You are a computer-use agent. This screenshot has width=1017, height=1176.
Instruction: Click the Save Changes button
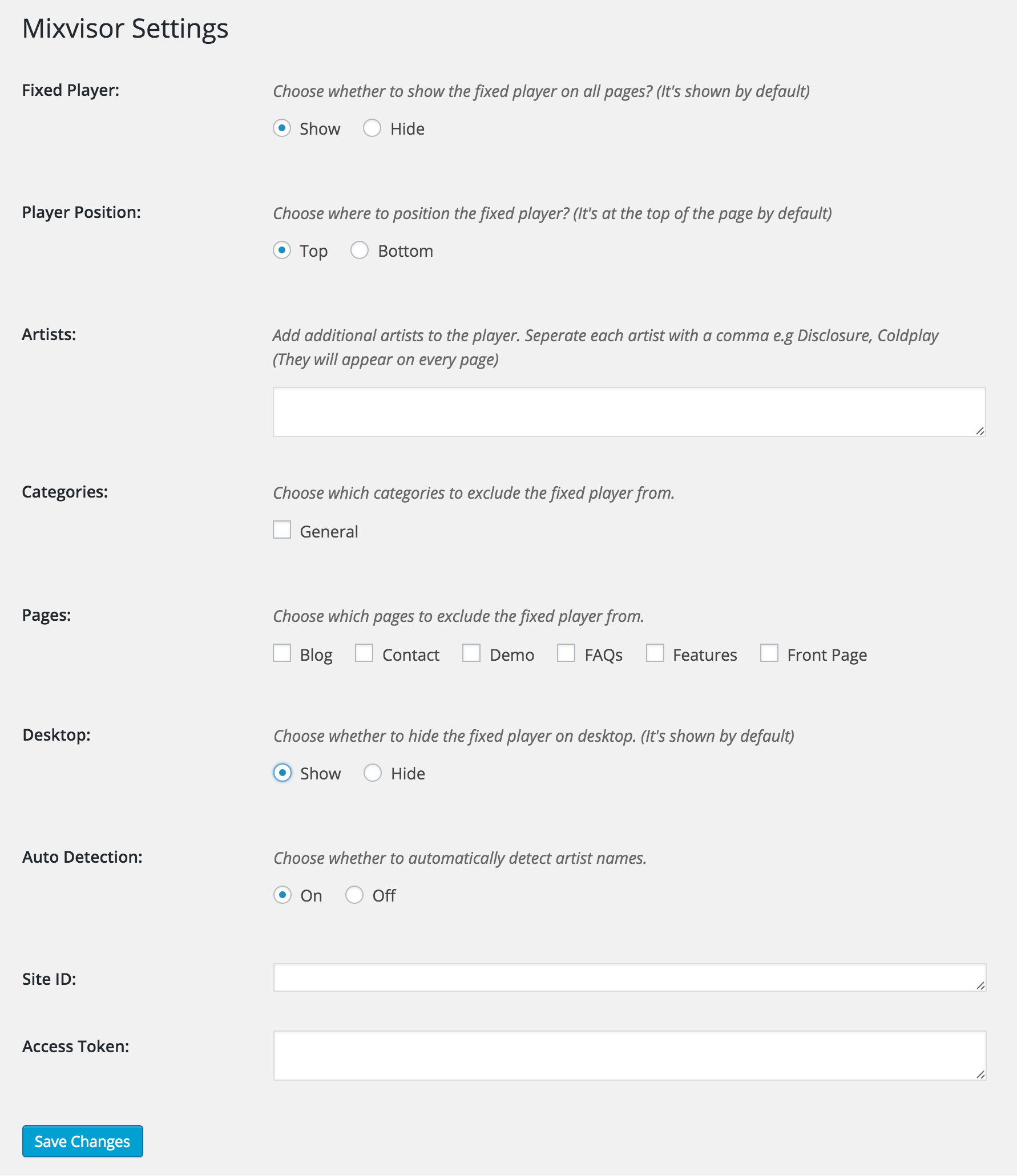pyautogui.click(x=83, y=1141)
